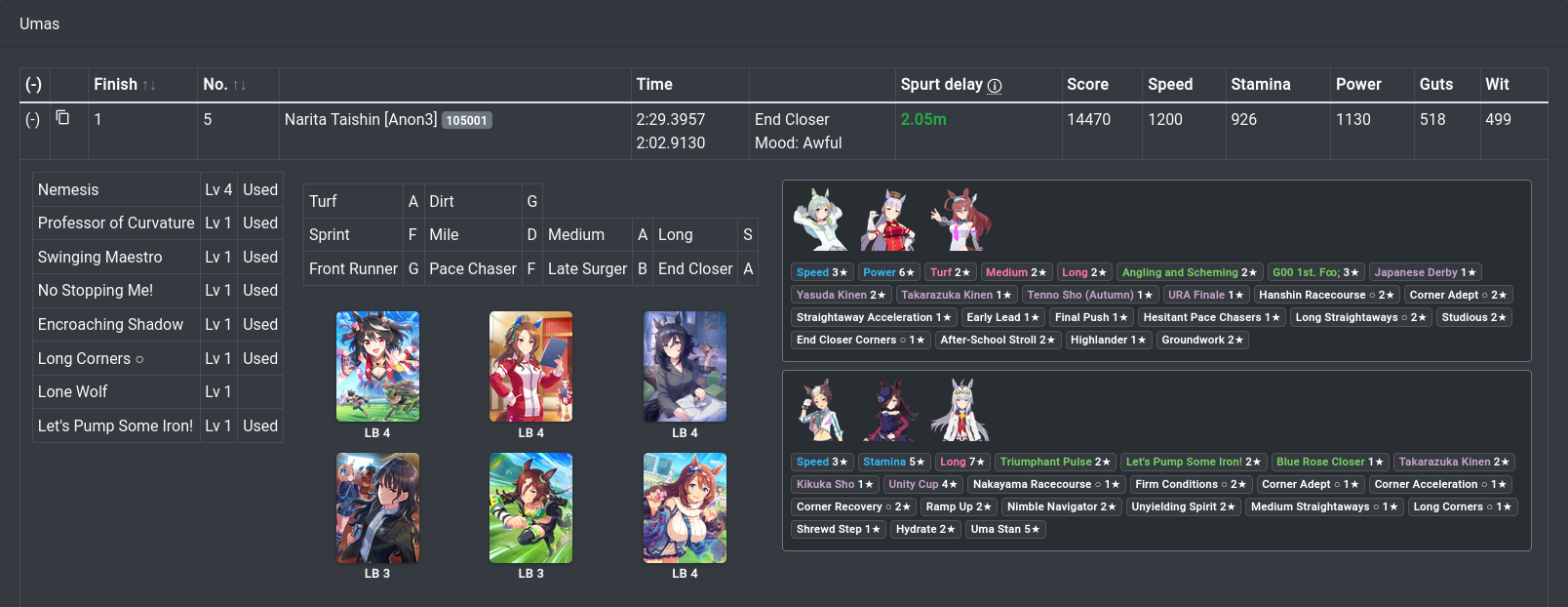Click the Hydrate 2★ chip

pos(925,529)
